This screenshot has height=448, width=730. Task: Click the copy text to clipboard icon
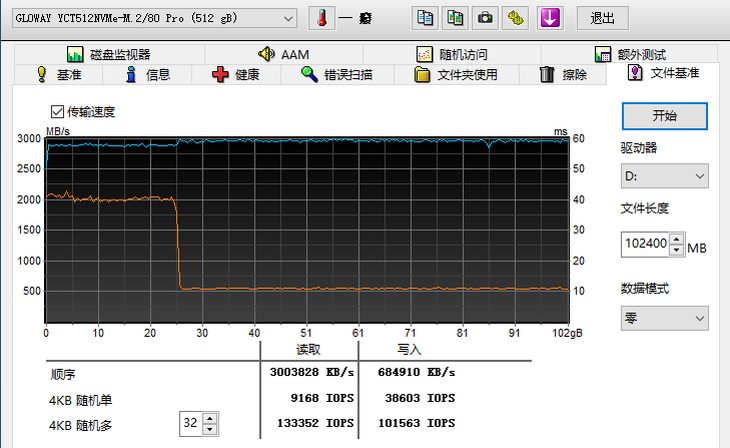[x=426, y=18]
